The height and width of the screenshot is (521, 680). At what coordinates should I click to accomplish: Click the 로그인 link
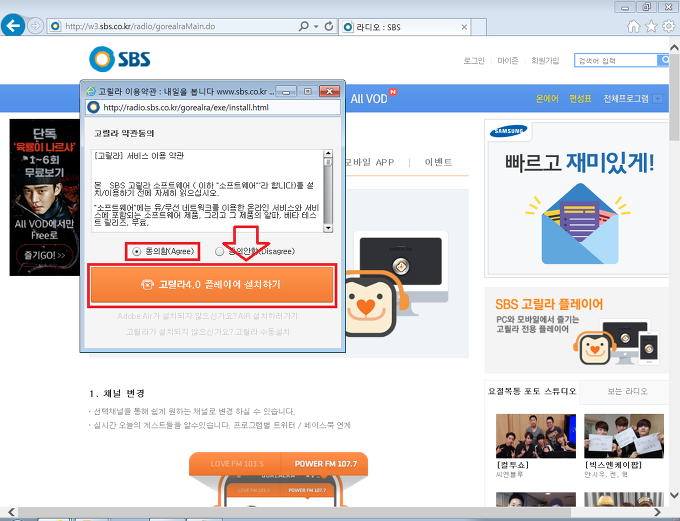click(474, 61)
